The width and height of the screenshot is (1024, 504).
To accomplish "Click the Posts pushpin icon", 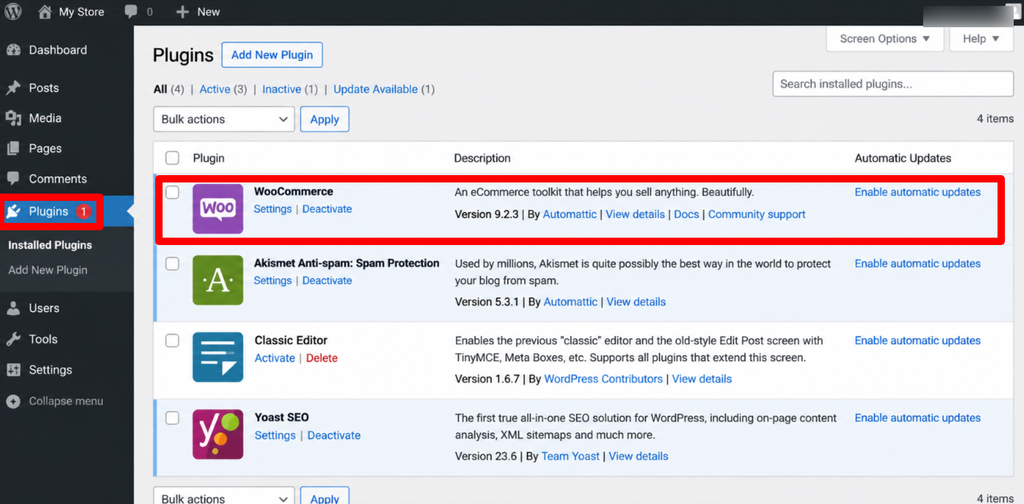I will coord(13,88).
